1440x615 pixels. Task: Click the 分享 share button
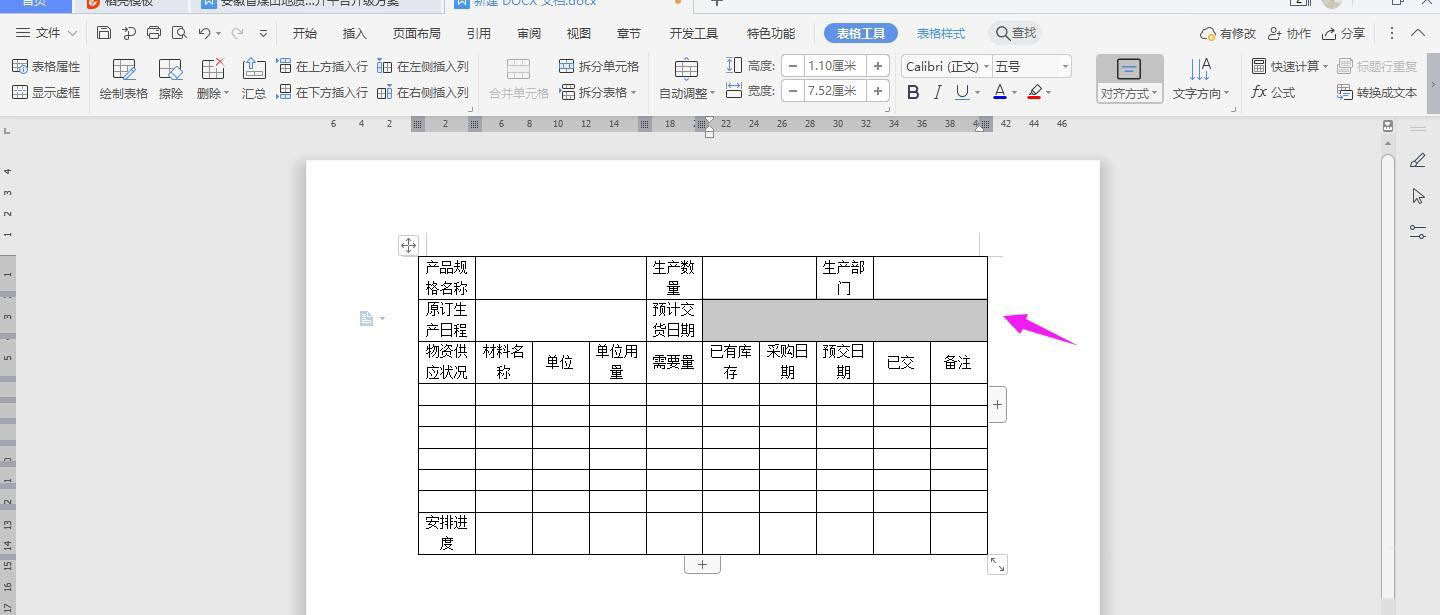tap(1343, 33)
